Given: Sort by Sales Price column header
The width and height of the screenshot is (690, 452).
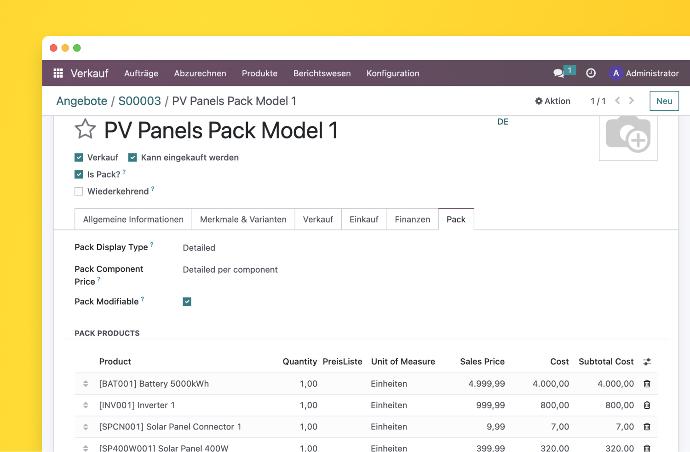Looking at the screenshot, I should (x=482, y=361).
